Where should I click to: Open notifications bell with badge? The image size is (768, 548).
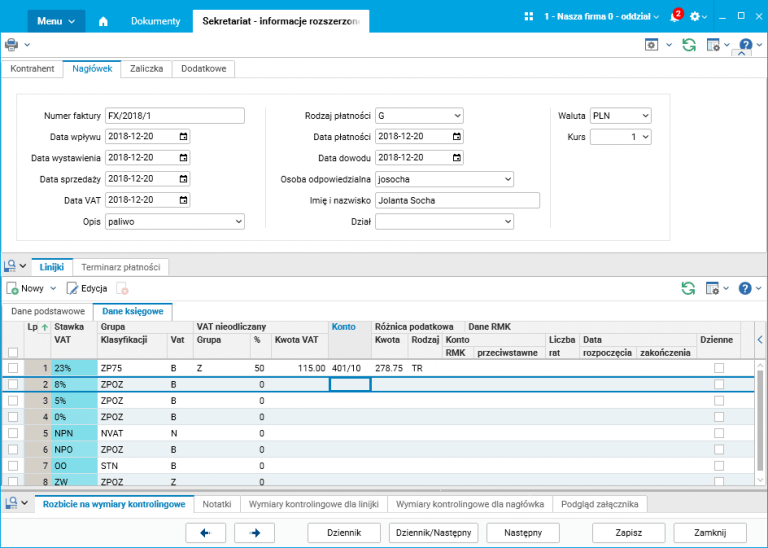click(675, 18)
